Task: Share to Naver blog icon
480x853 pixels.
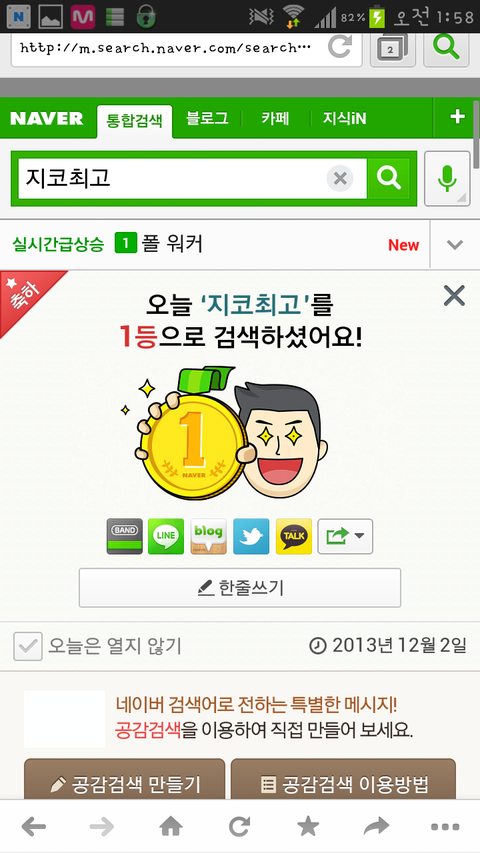Action: [x=208, y=536]
